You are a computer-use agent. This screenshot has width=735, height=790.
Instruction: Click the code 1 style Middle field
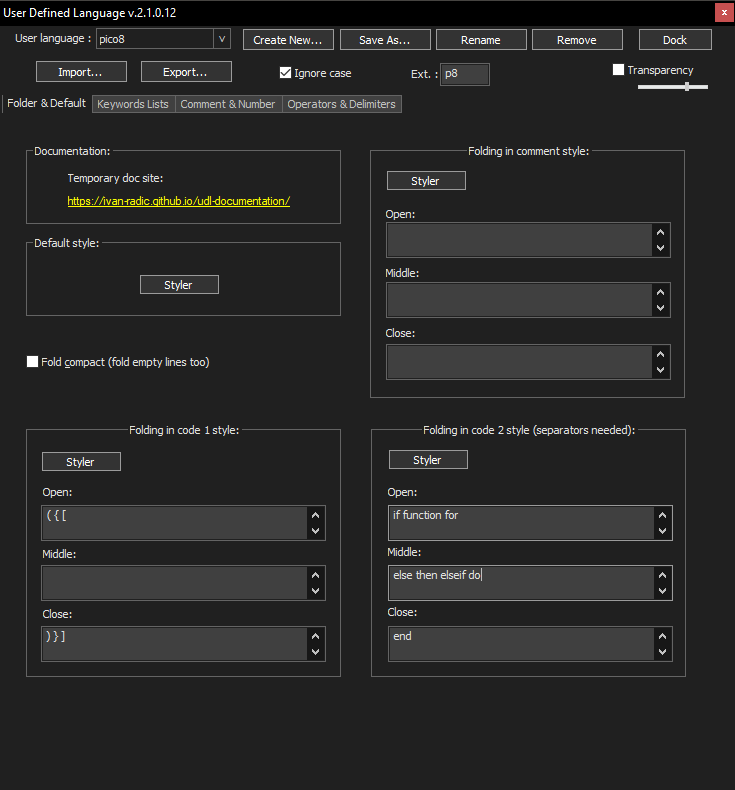coord(174,583)
